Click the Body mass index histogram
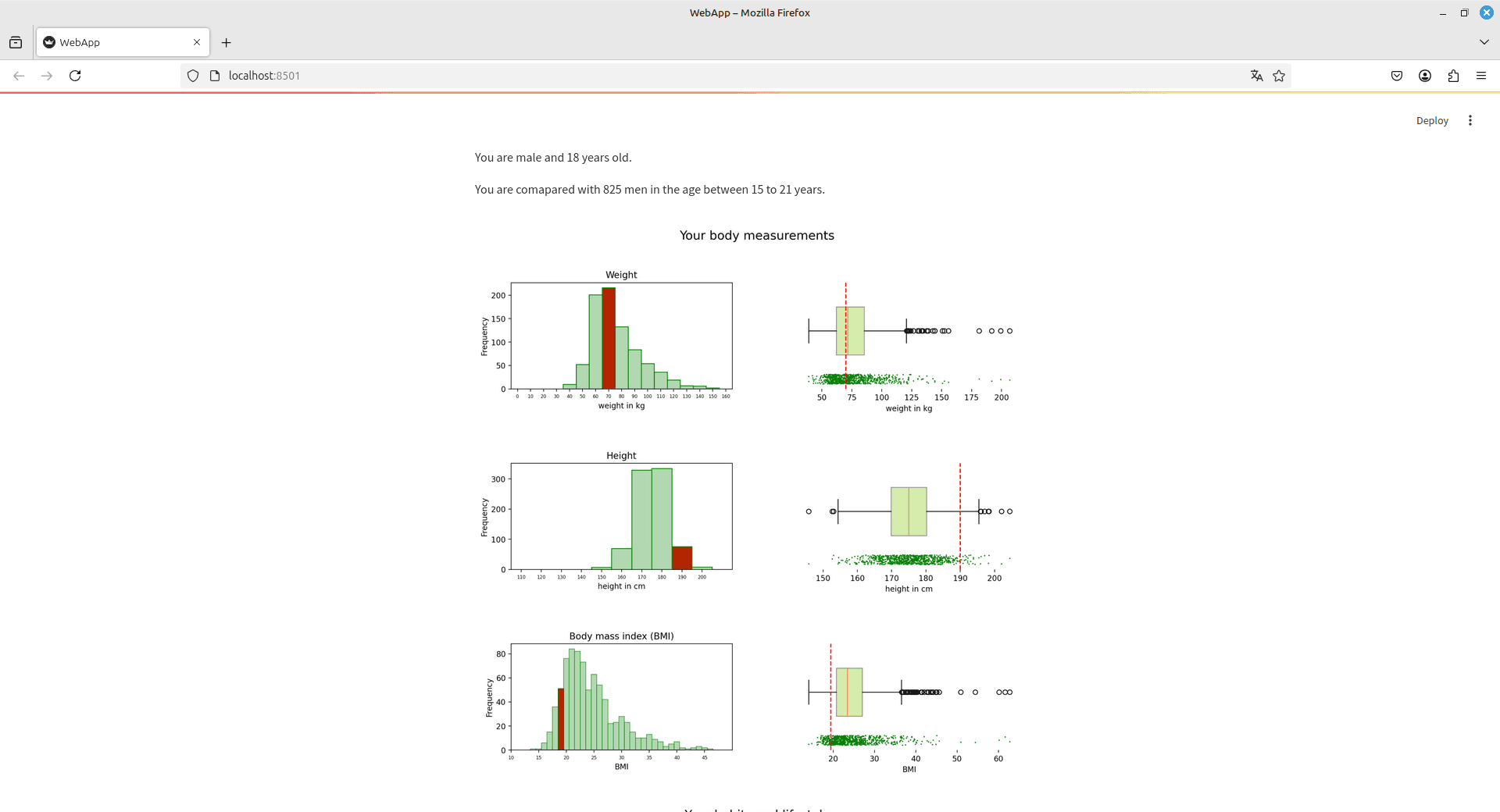The height and width of the screenshot is (812, 1500). [609, 702]
